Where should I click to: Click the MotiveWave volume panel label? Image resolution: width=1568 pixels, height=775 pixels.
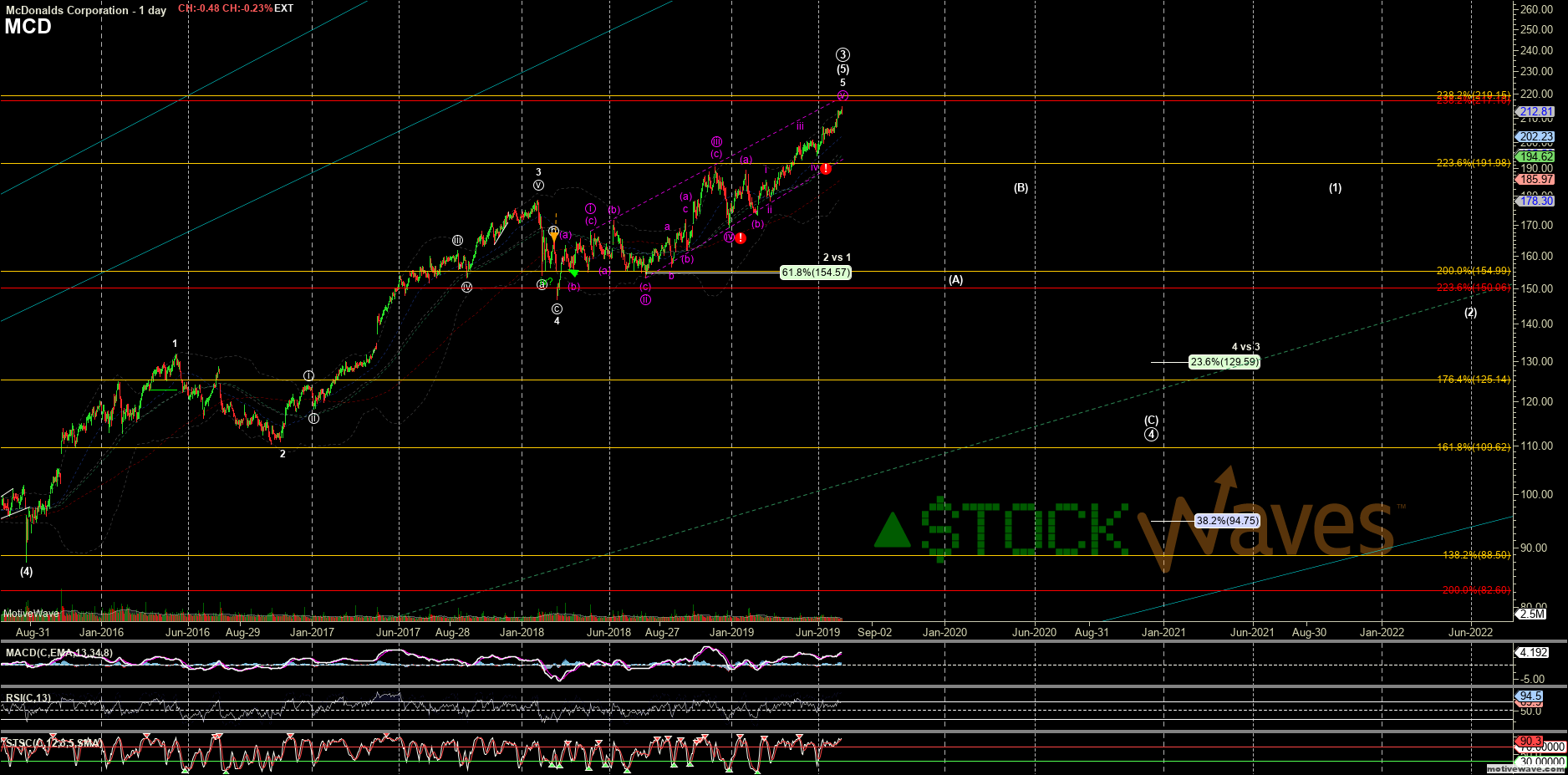pos(31,614)
